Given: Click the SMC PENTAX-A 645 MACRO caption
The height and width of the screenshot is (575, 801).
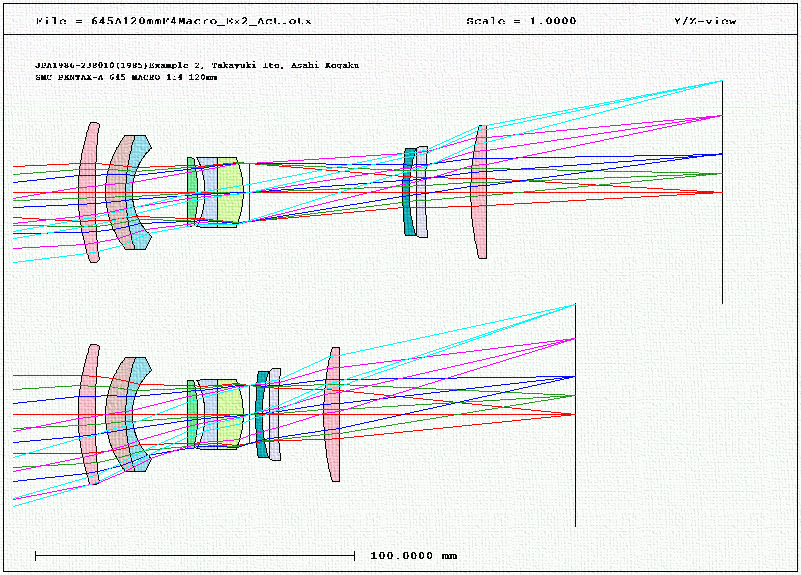Looking at the screenshot, I should click(126, 78).
